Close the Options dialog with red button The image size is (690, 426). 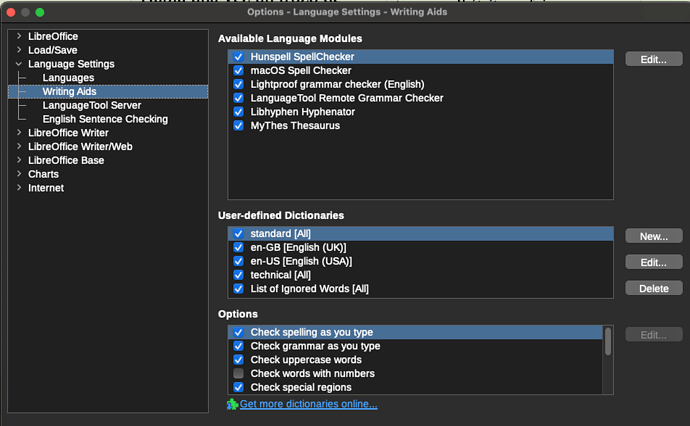click(11, 12)
